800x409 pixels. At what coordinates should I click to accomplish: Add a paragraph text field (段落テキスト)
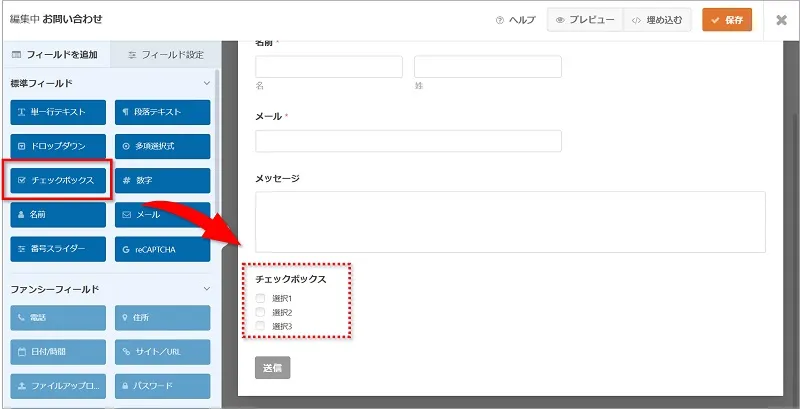pyautogui.click(x=162, y=112)
